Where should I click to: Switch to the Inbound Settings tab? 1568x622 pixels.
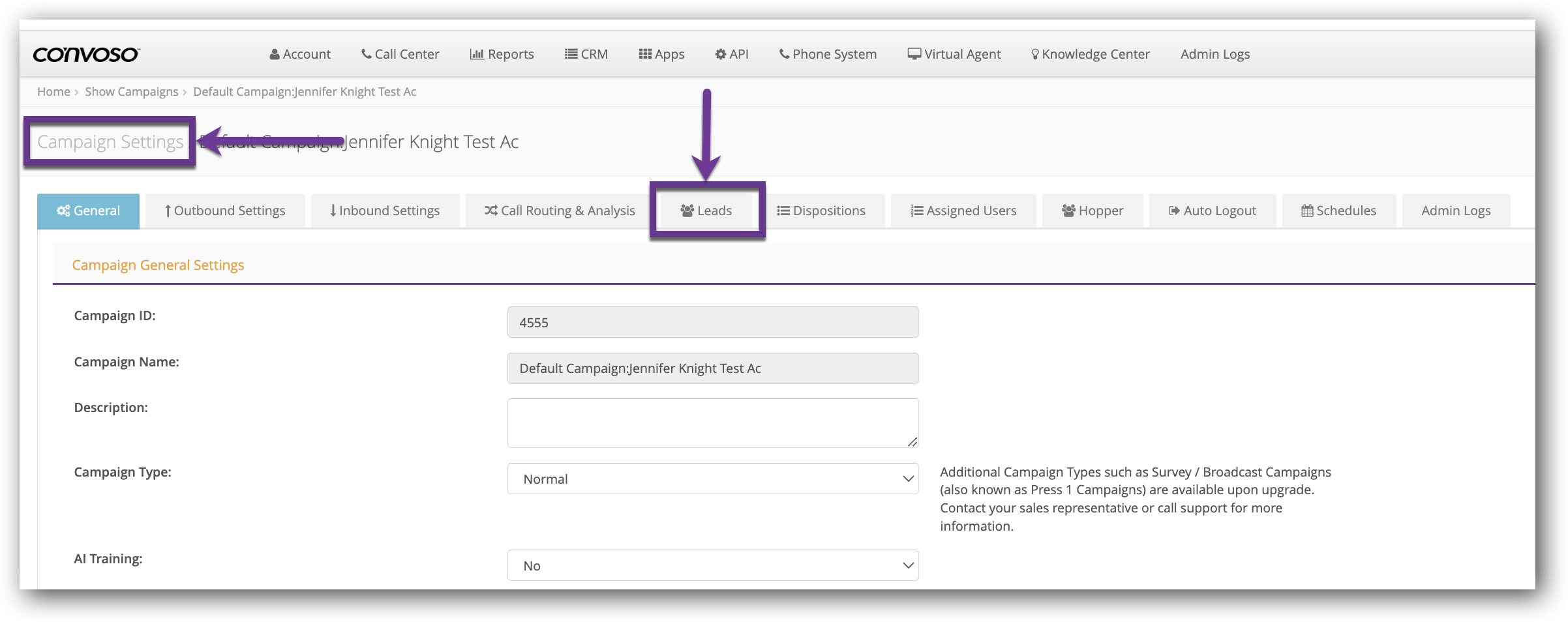pyautogui.click(x=385, y=211)
